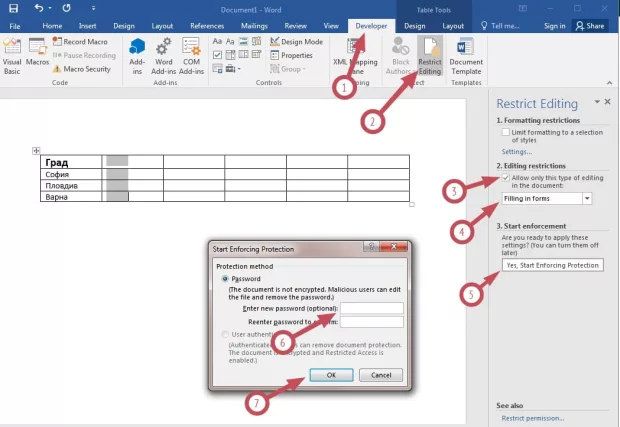Click the Enter new password field
This screenshot has height=427, width=620.
[x=372, y=308]
